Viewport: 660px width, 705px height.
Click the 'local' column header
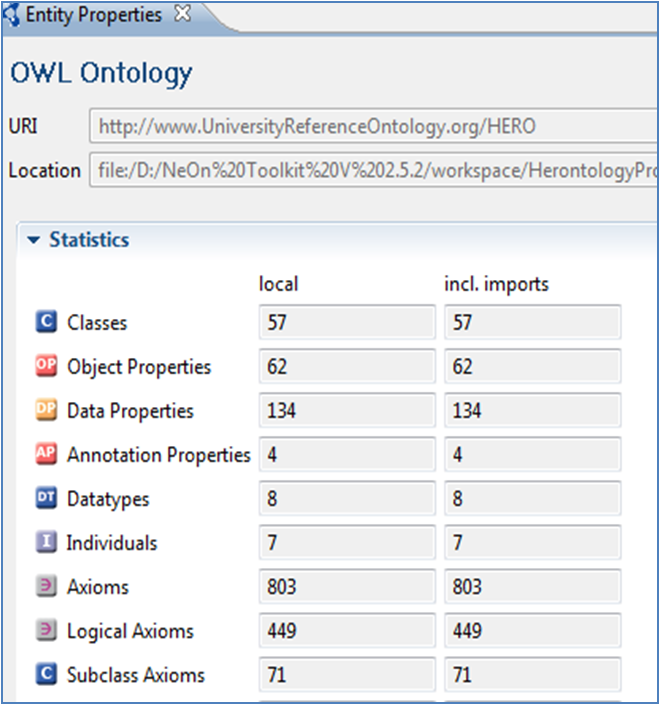278,284
